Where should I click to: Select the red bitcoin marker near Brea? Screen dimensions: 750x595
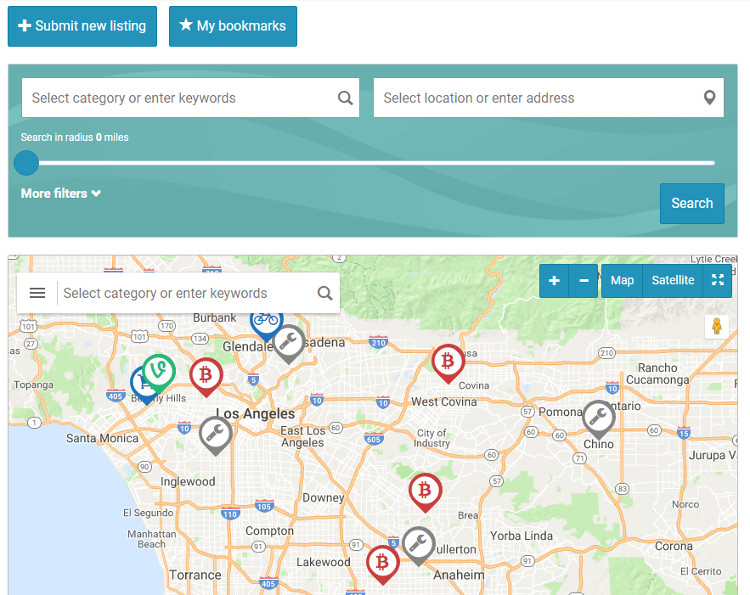pos(425,492)
